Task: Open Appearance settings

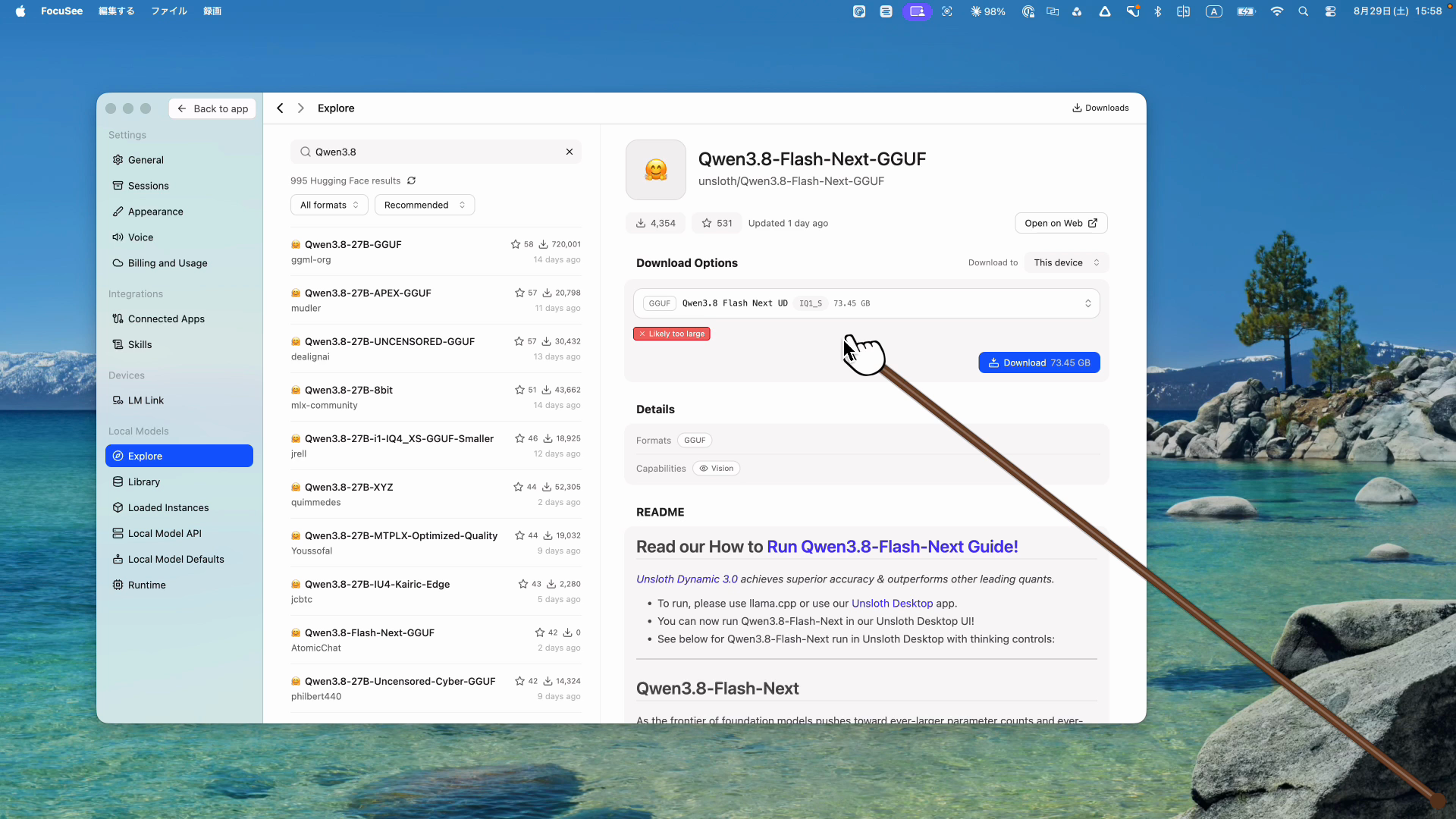Action: (x=179, y=212)
